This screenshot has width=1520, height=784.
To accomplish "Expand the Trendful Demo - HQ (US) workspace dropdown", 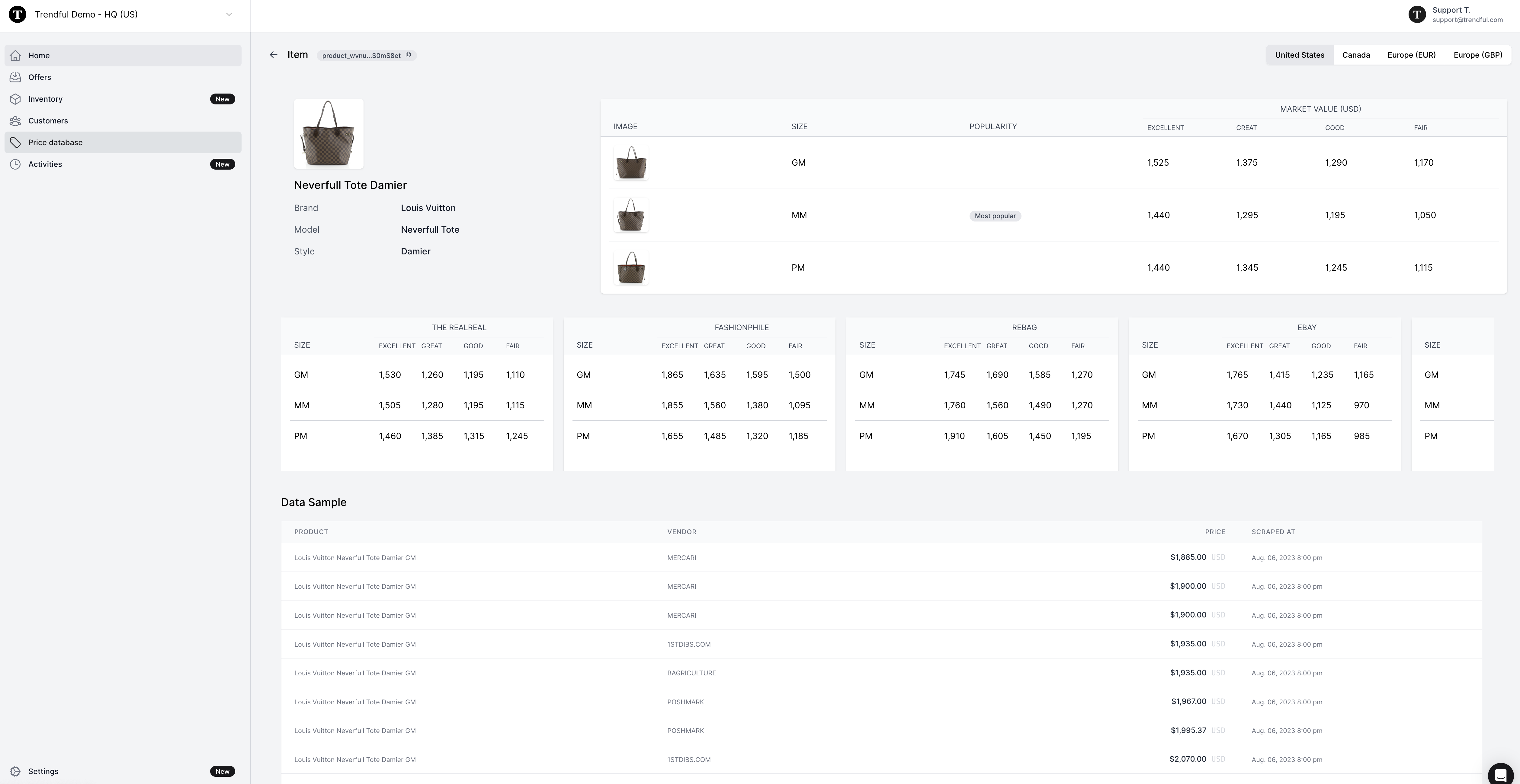I will [229, 14].
